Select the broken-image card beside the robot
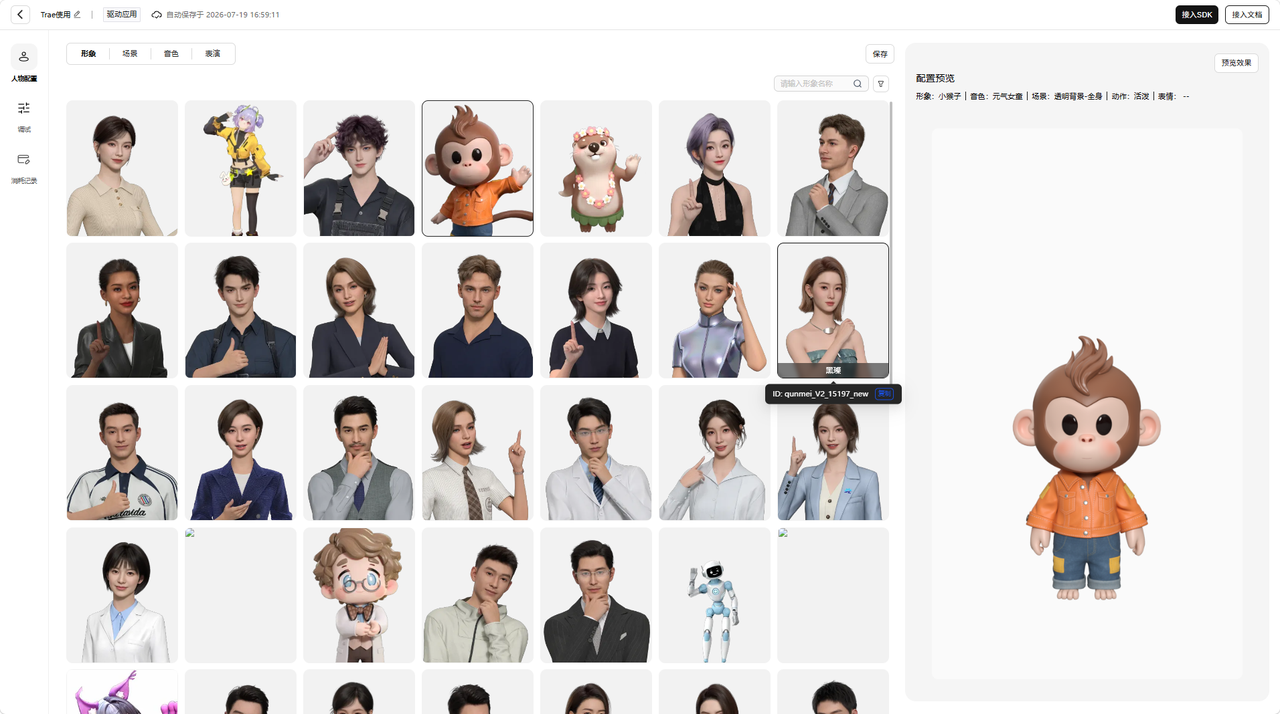The height and width of the screenshot is (714, 1280). (x=833, y=596)
